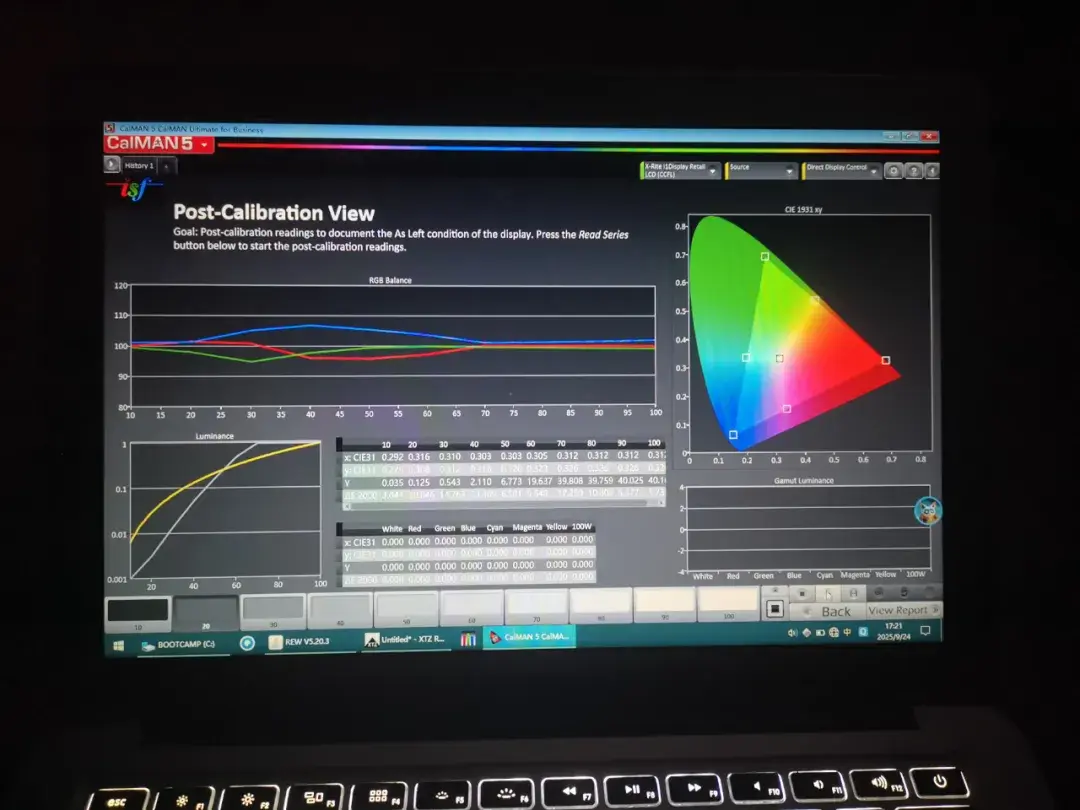1080x810 pixels.
Task: Expand the X-Rite i1Display Retail meter dropdown
Action: 681,170
